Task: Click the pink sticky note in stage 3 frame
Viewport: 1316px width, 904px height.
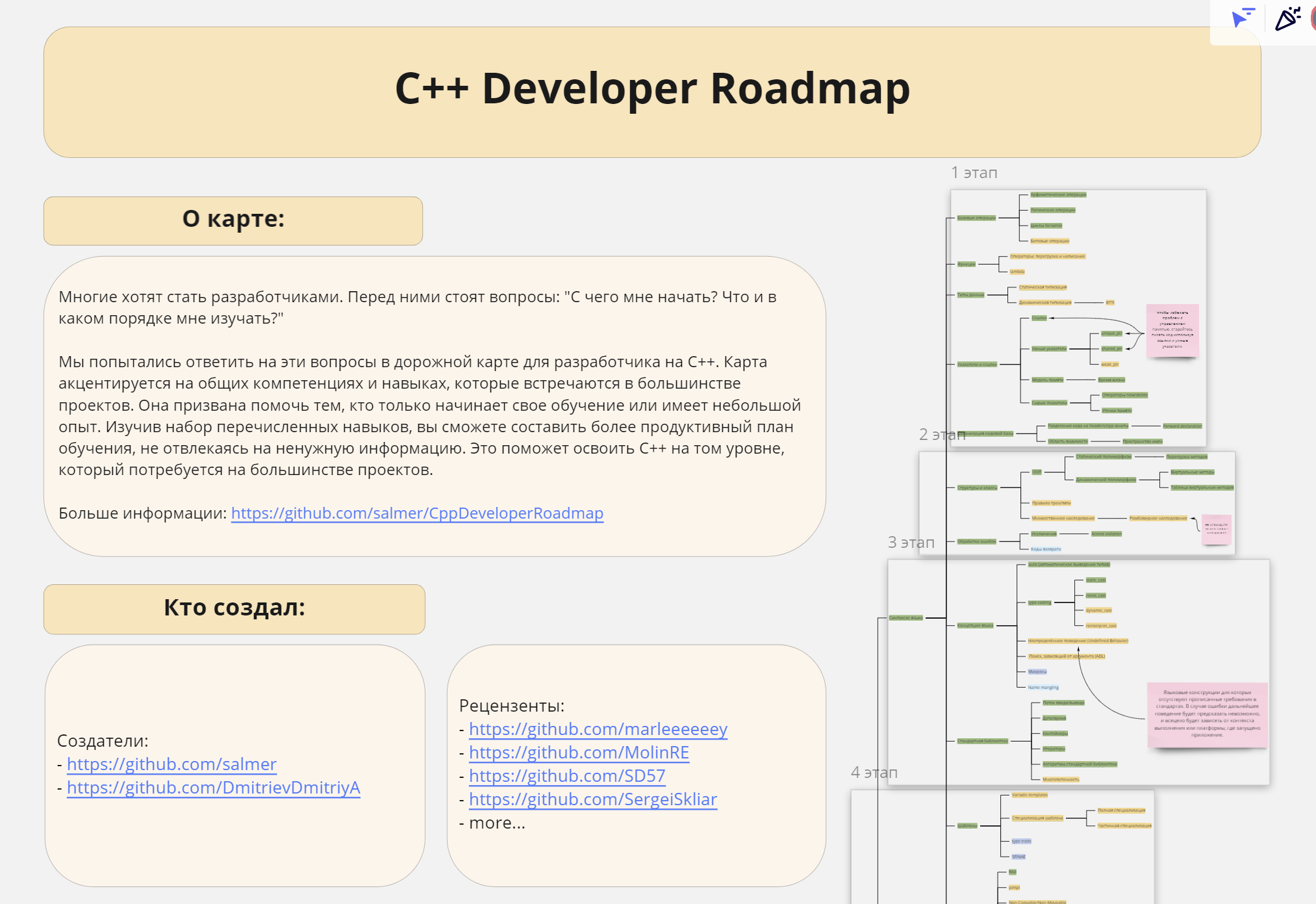Action: click(x=1207, y=715)
